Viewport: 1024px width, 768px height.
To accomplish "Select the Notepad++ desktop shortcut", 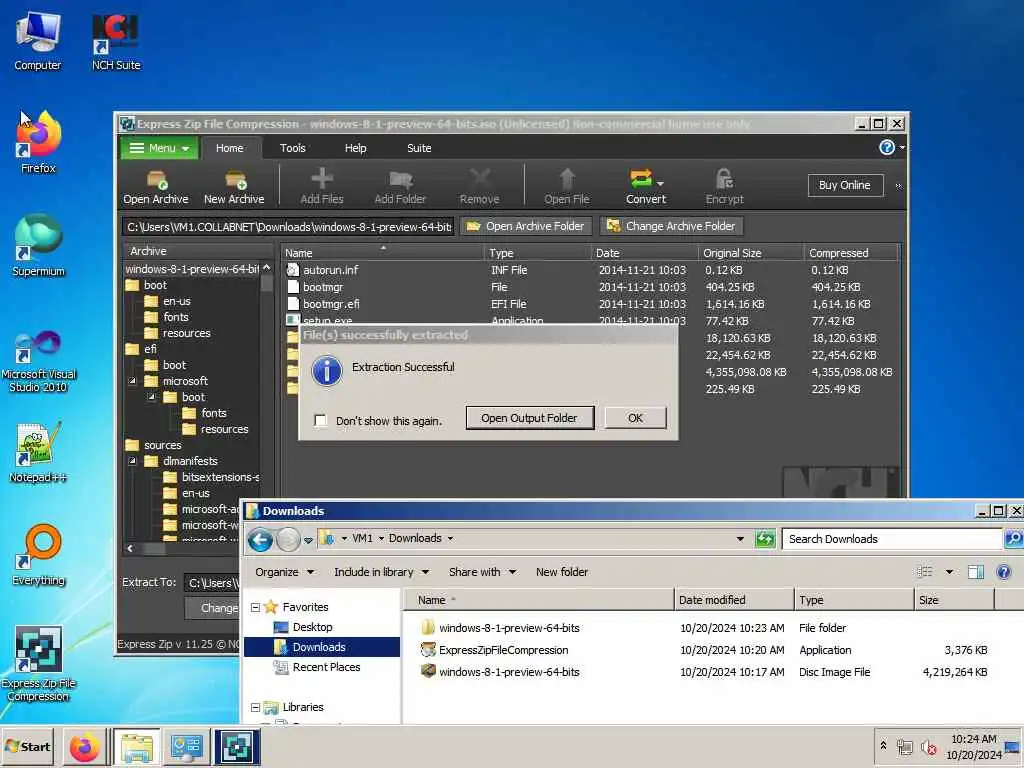I will pos(38,452).
